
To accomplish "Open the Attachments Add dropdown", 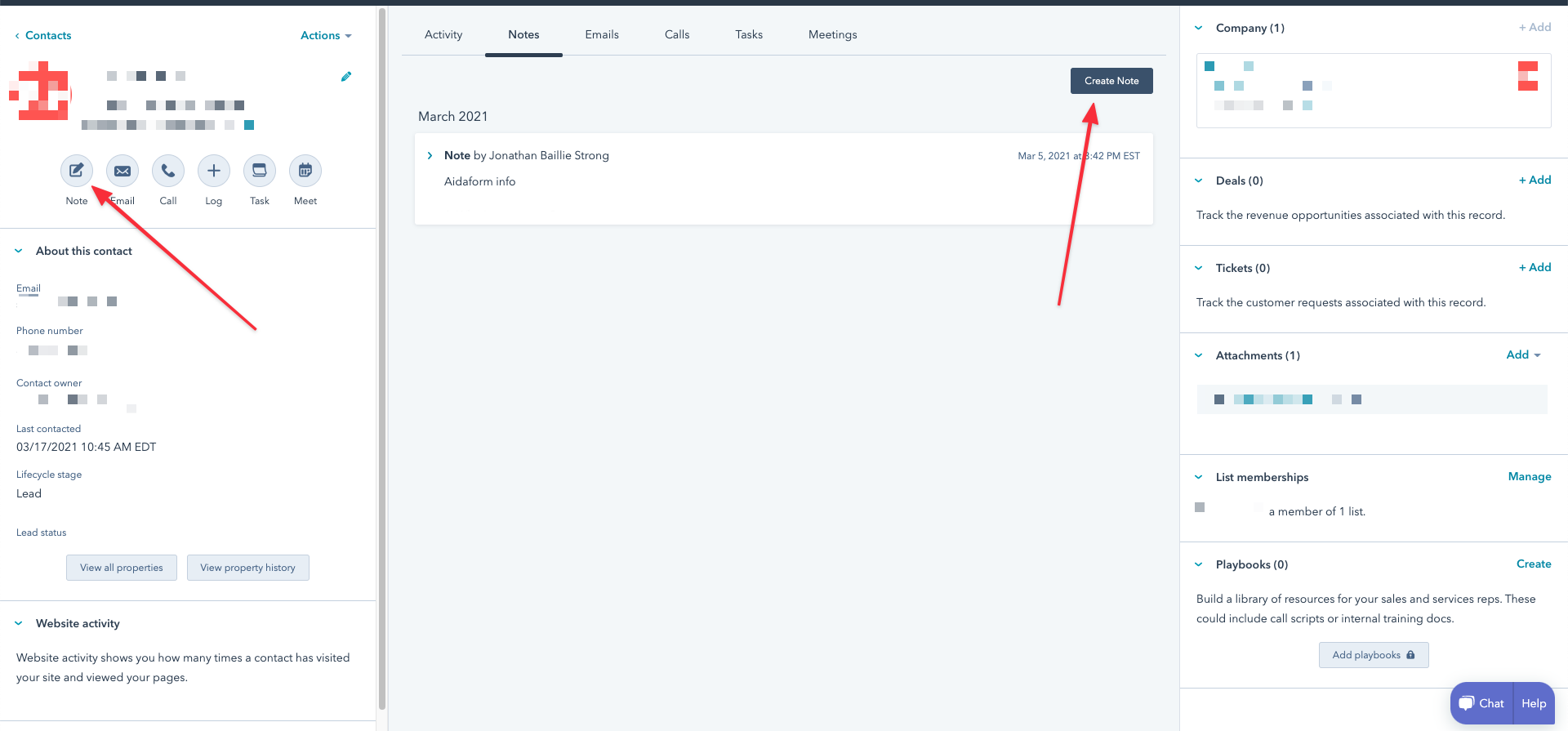I will click(1523, 354).
